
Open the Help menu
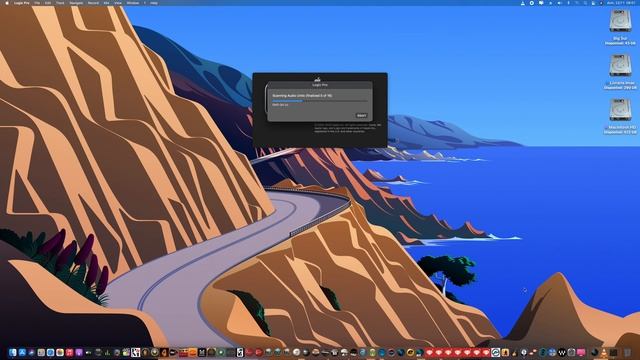(154, 3)
